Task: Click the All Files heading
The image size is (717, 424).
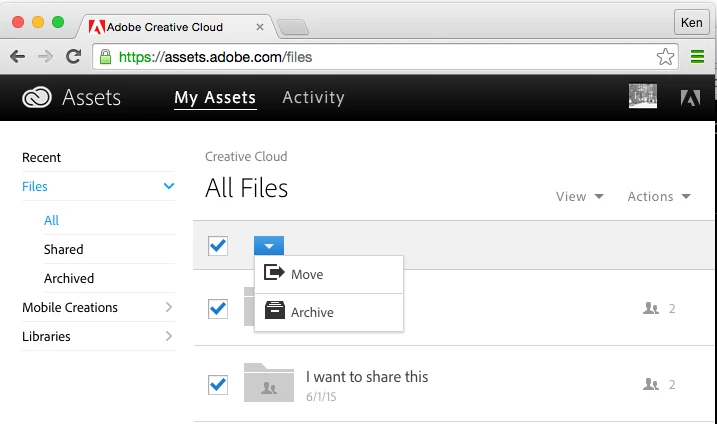Action: click(x=246, y=188)
